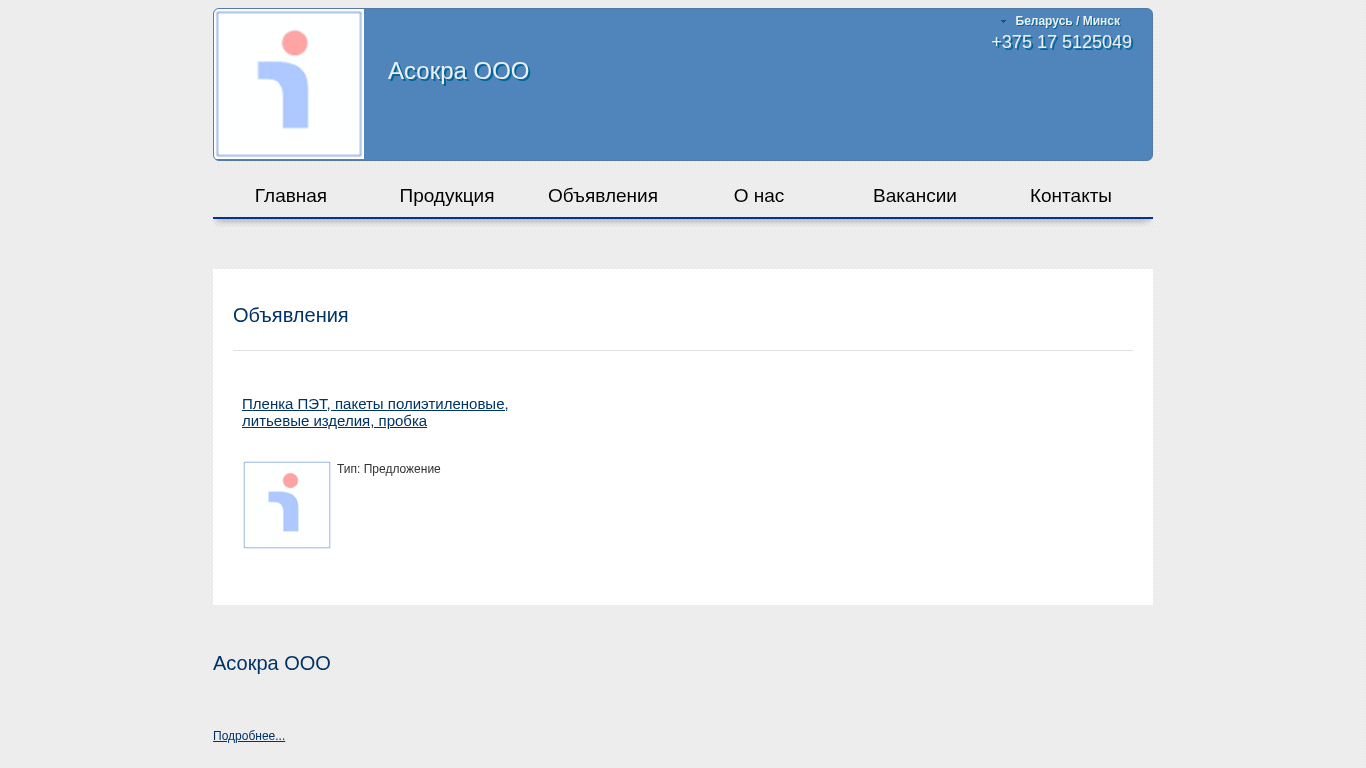Navigate to the Вакансии menu item

pyautogui.click(x=915, y=196)
